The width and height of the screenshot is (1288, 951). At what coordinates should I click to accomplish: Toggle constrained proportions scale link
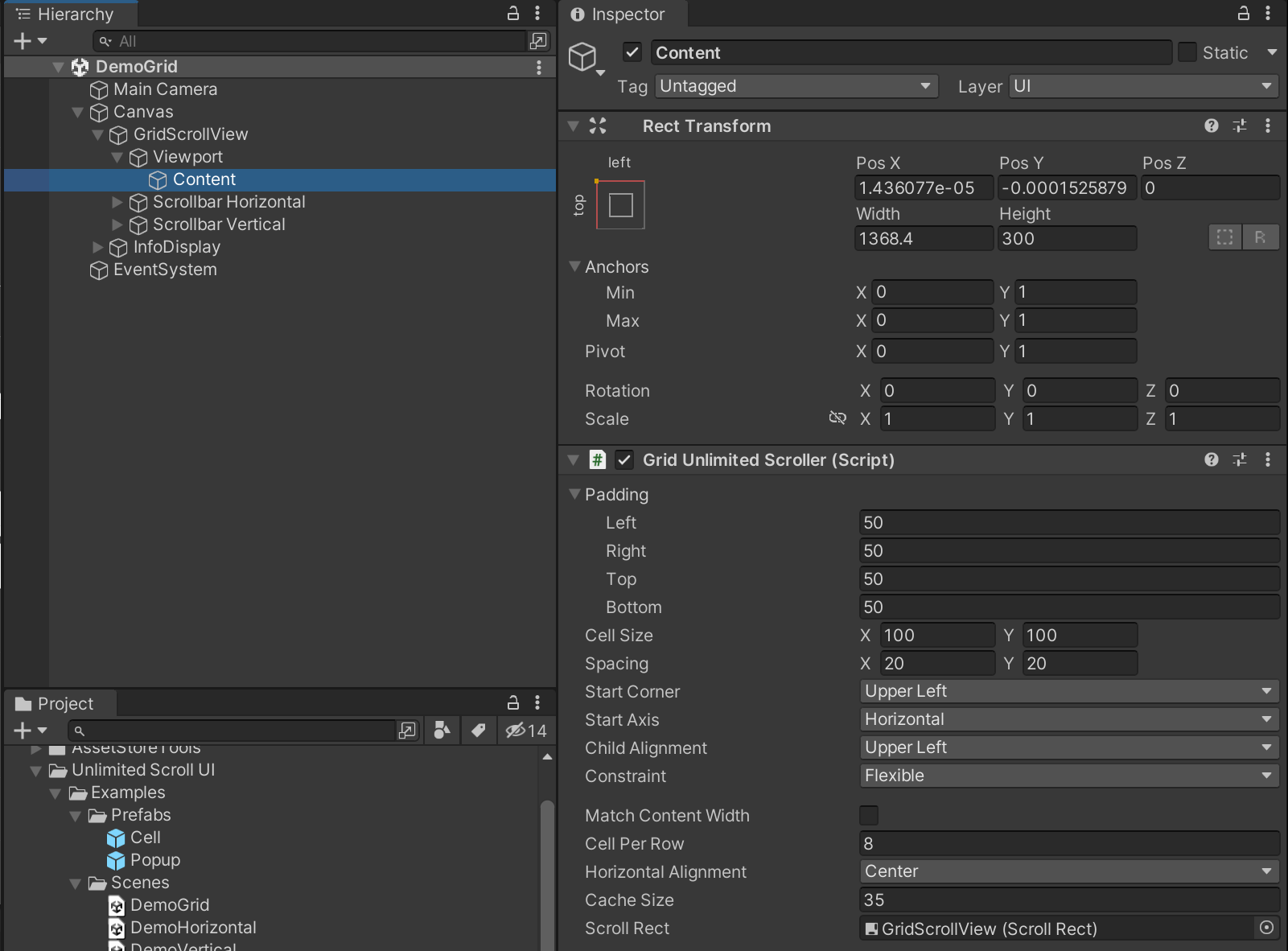(x=837, y=418)
